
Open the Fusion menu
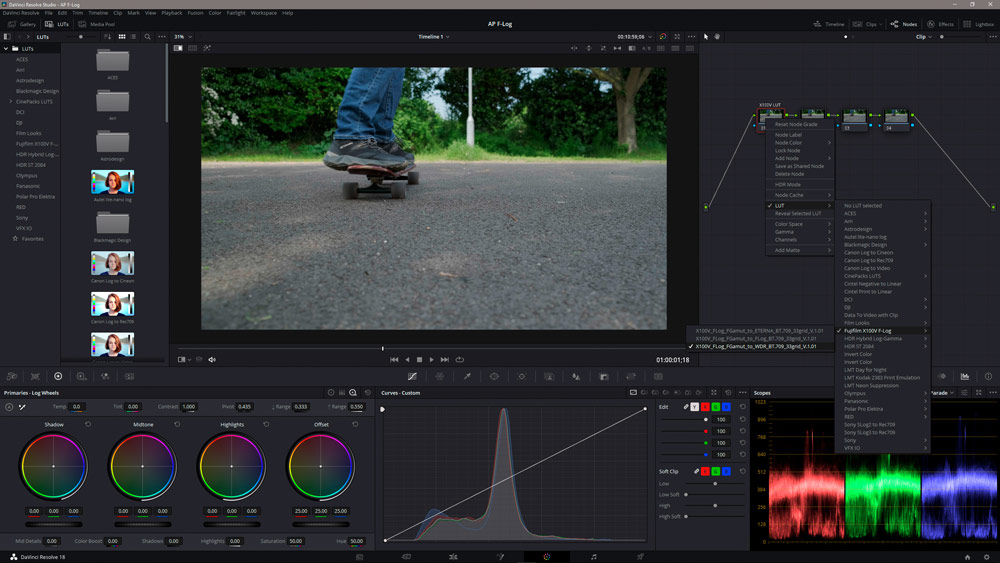coord(195,13)
